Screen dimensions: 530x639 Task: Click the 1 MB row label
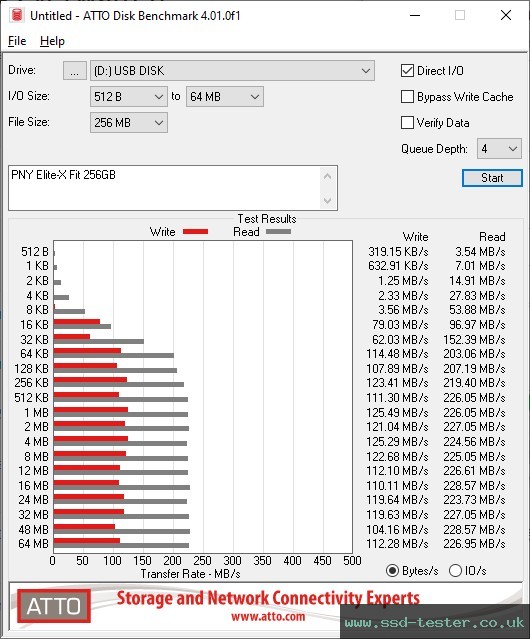point(36,413)
